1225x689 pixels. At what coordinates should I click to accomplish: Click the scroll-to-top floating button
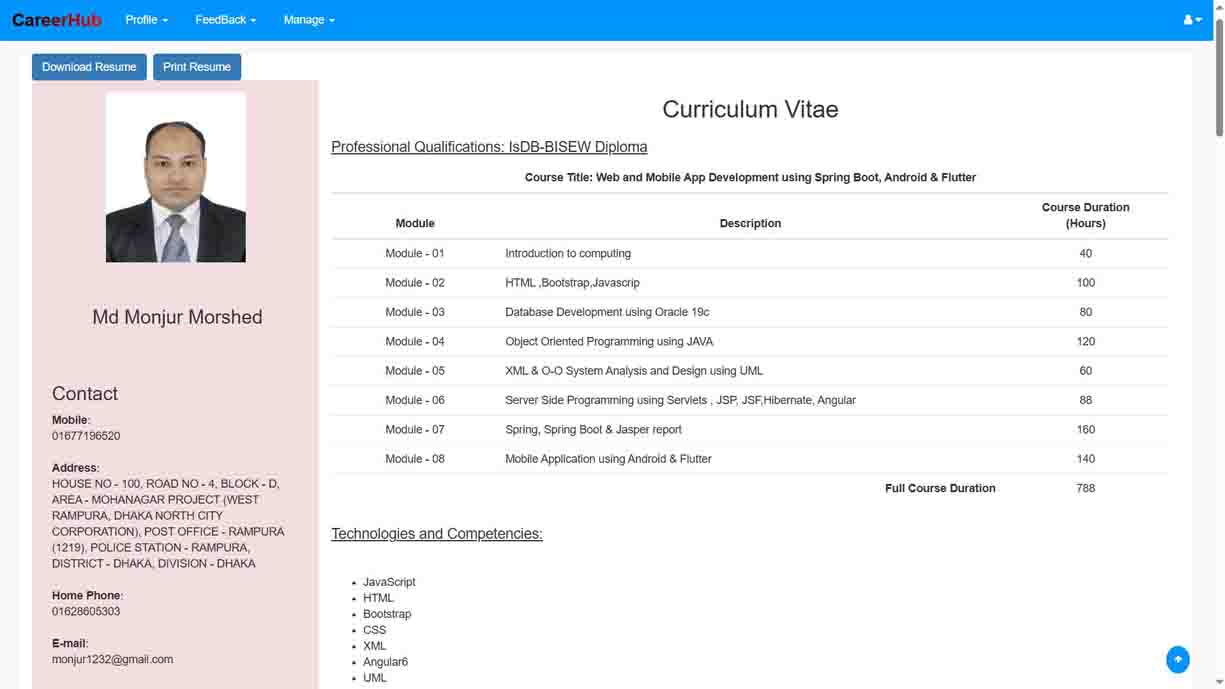click(1178, 660)
